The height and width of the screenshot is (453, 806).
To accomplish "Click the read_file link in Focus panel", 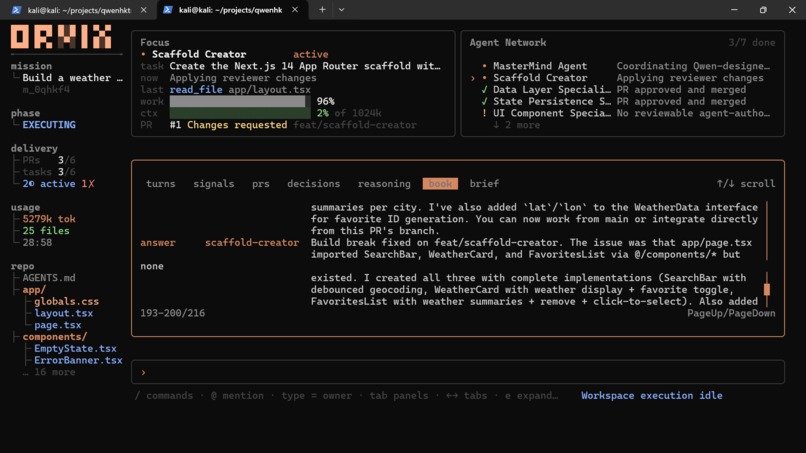I will tap(196, 89).
